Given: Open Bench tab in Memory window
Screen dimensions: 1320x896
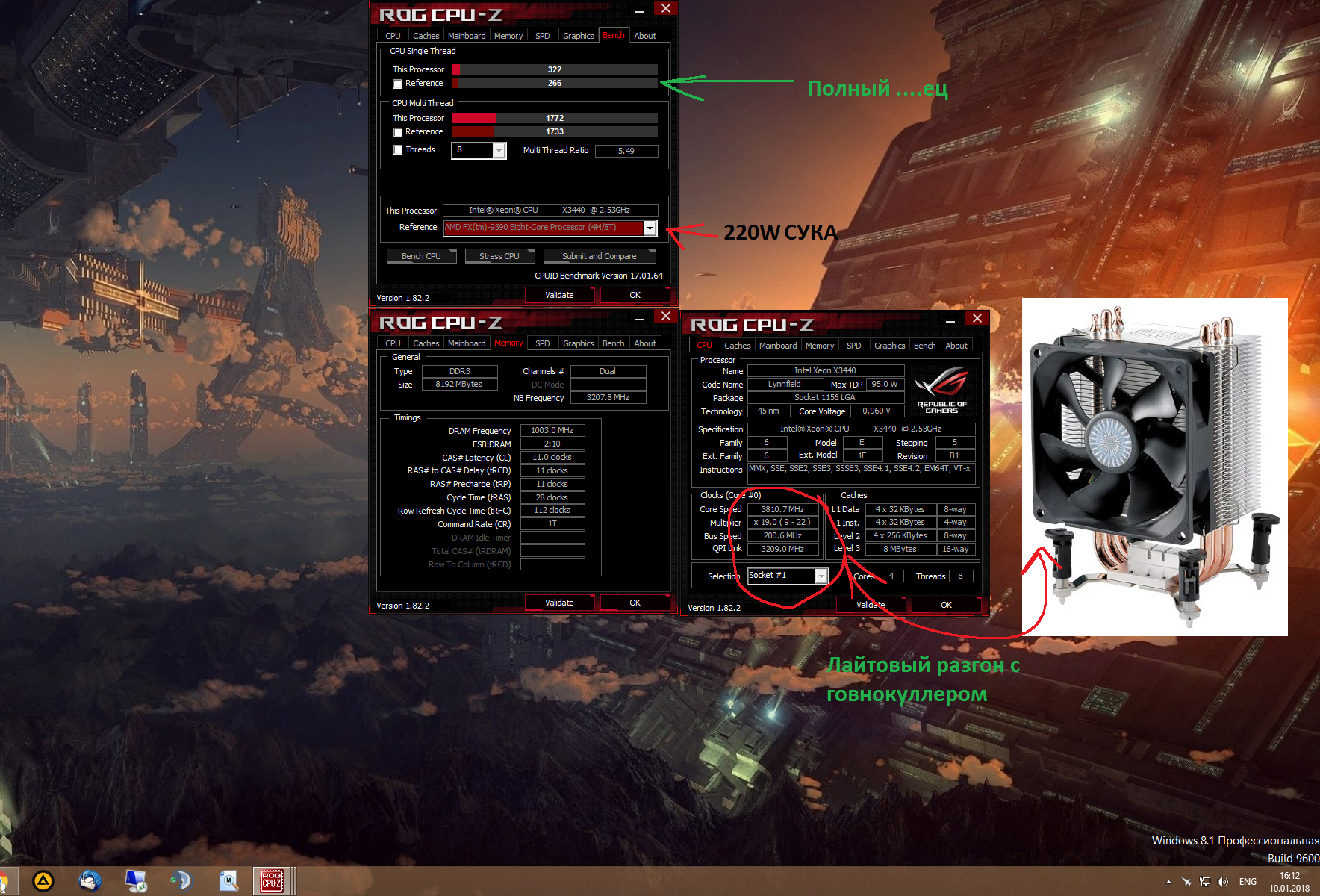Looking at the screenshot, I should pos(614,343).
